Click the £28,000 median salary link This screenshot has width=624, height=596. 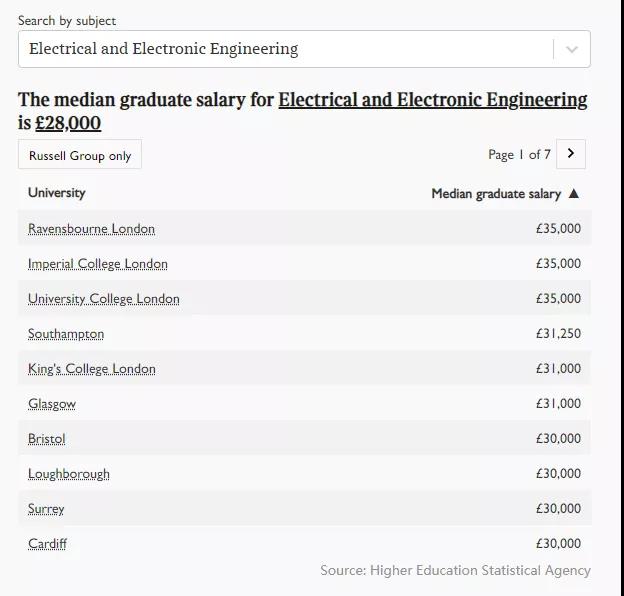68,123
